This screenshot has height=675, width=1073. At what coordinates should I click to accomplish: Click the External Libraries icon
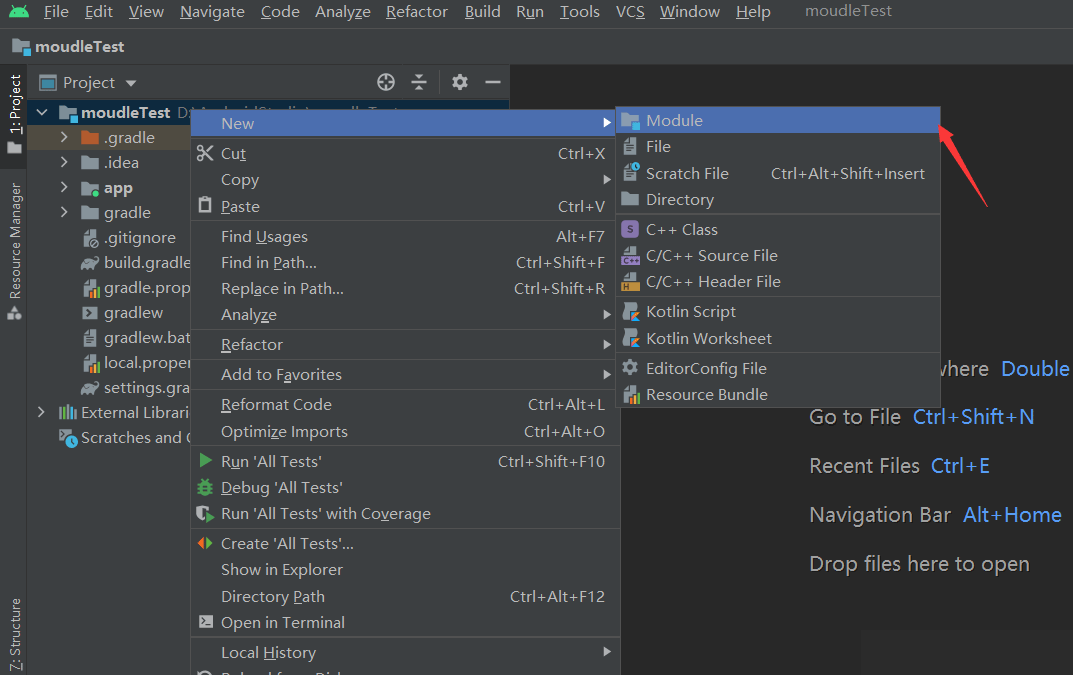click(68, 412)
